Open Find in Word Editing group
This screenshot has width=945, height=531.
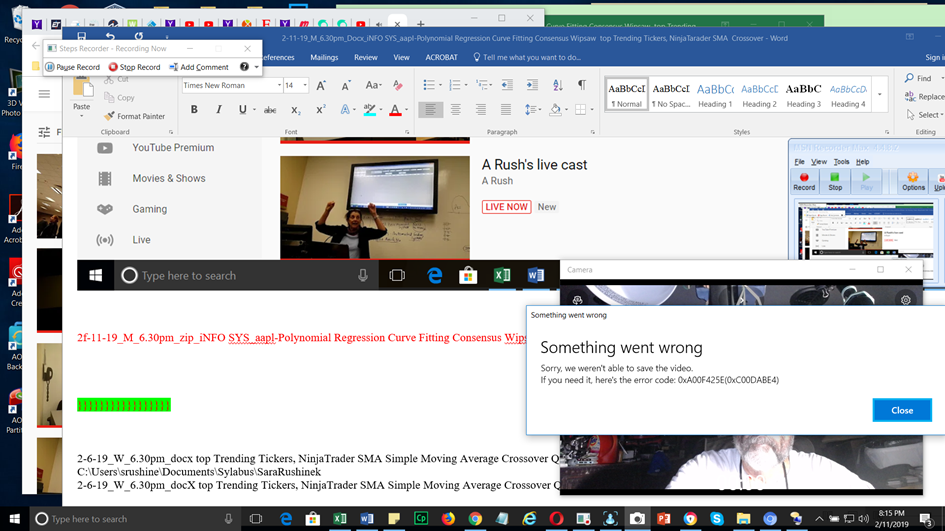(x=918, y=78)
